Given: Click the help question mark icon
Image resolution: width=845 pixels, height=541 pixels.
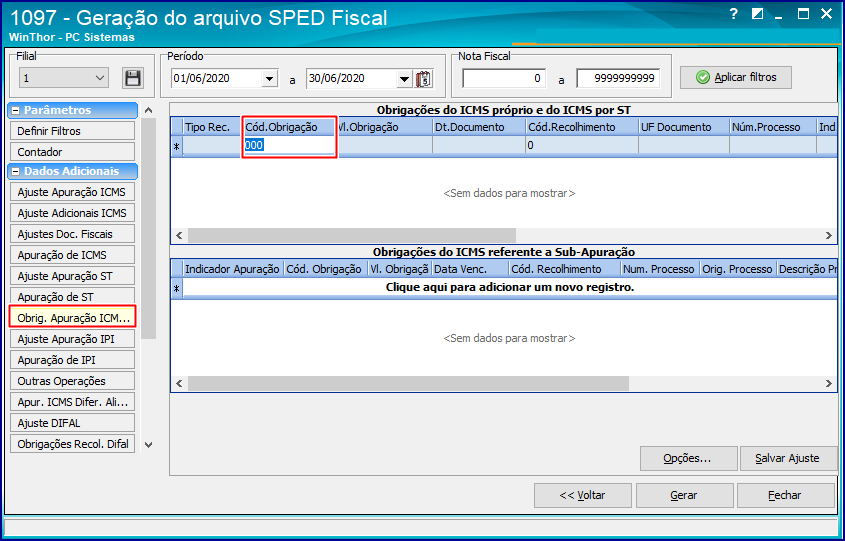Looking at the screenshot, I should (x=733, y=15).
